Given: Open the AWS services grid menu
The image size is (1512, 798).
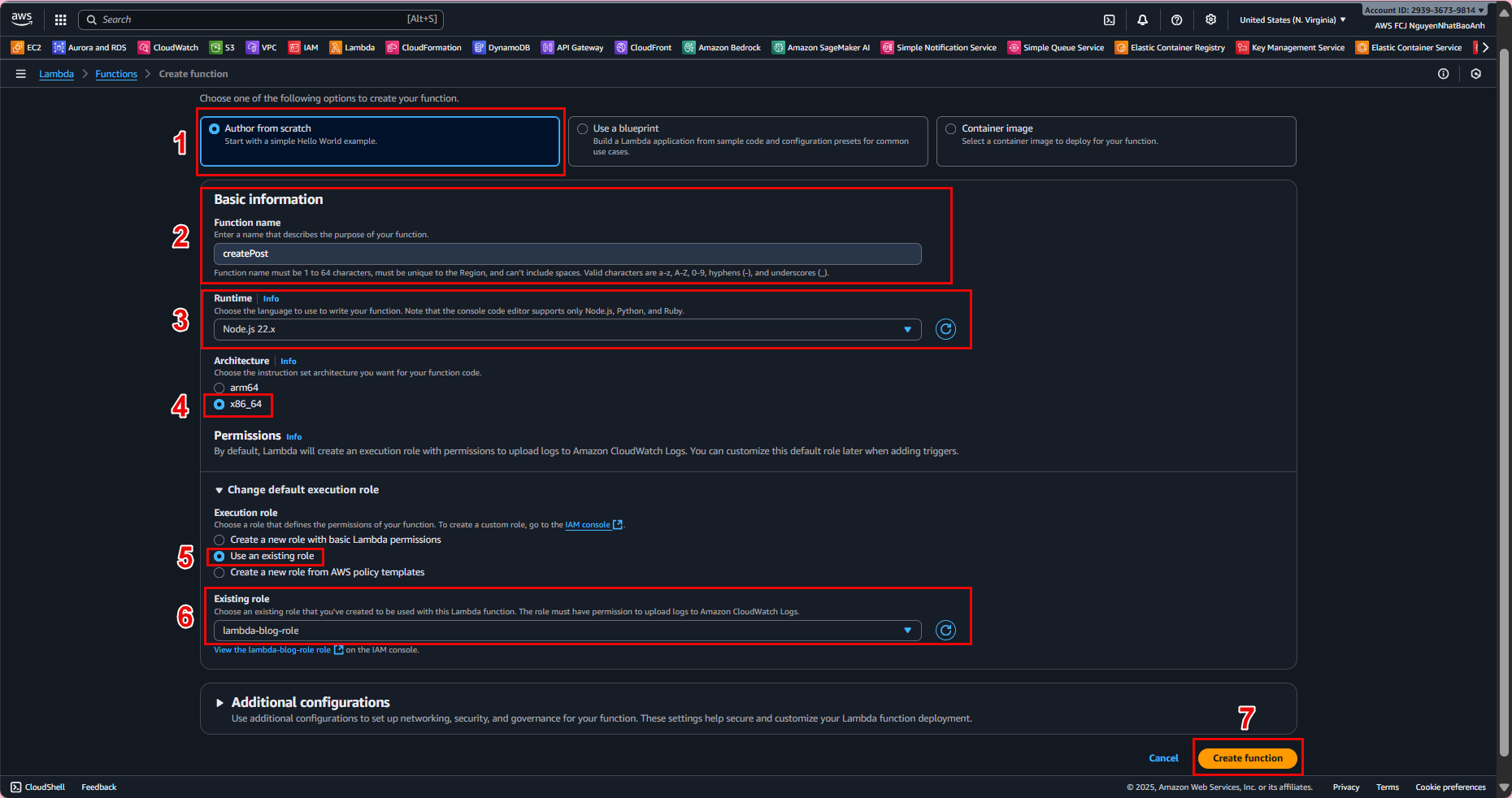Looking at the screenshot, I should click(60, 20).
